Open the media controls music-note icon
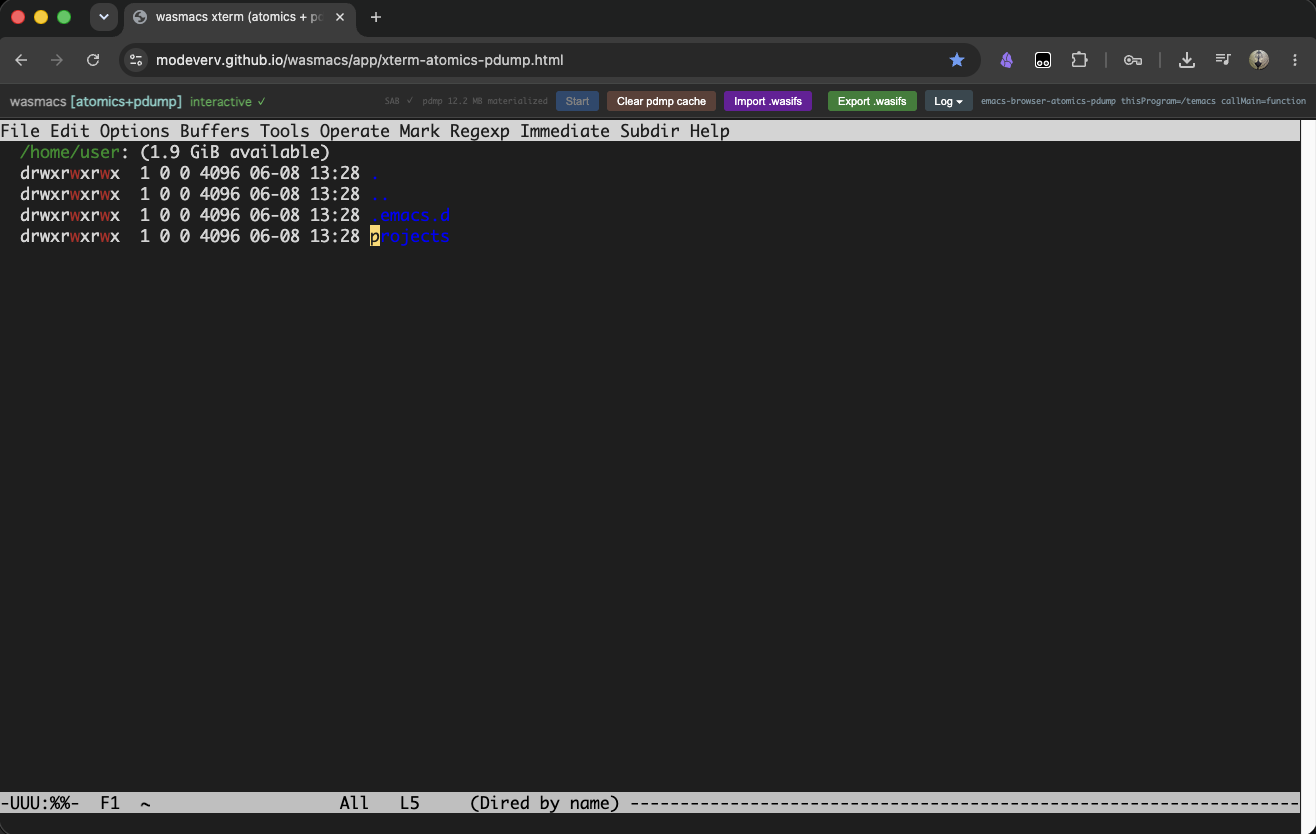 pyautogui.click(x=1223, y=60)
